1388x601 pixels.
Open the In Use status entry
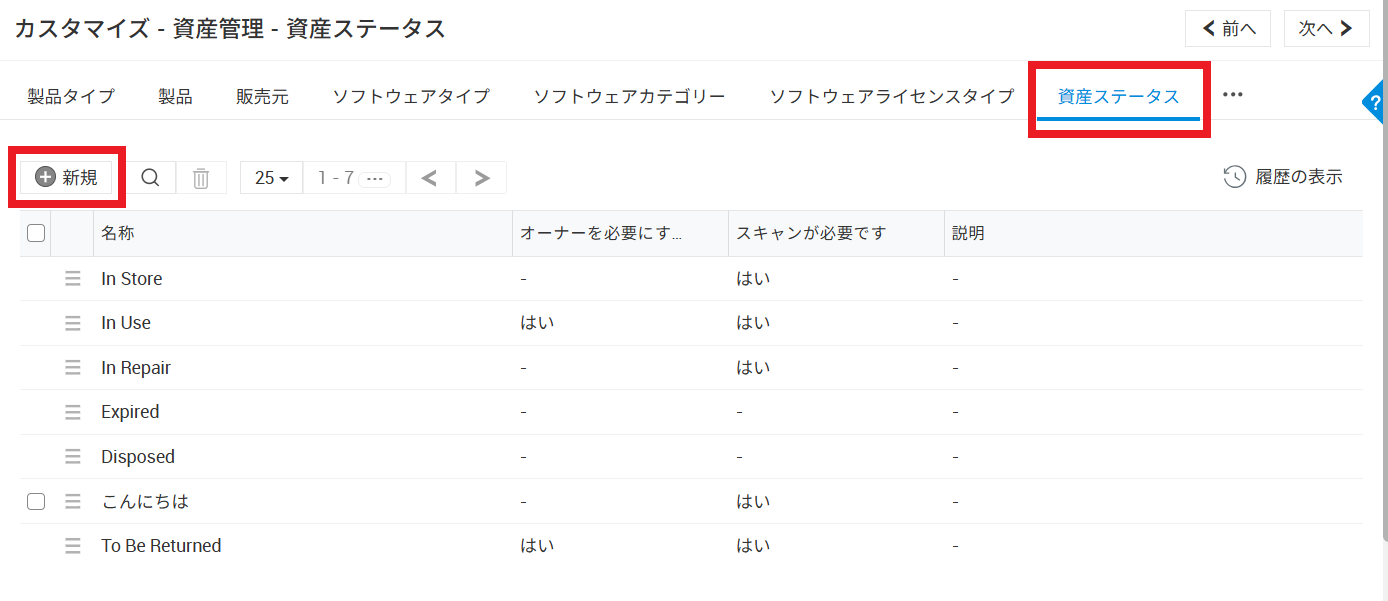point(126,323)
